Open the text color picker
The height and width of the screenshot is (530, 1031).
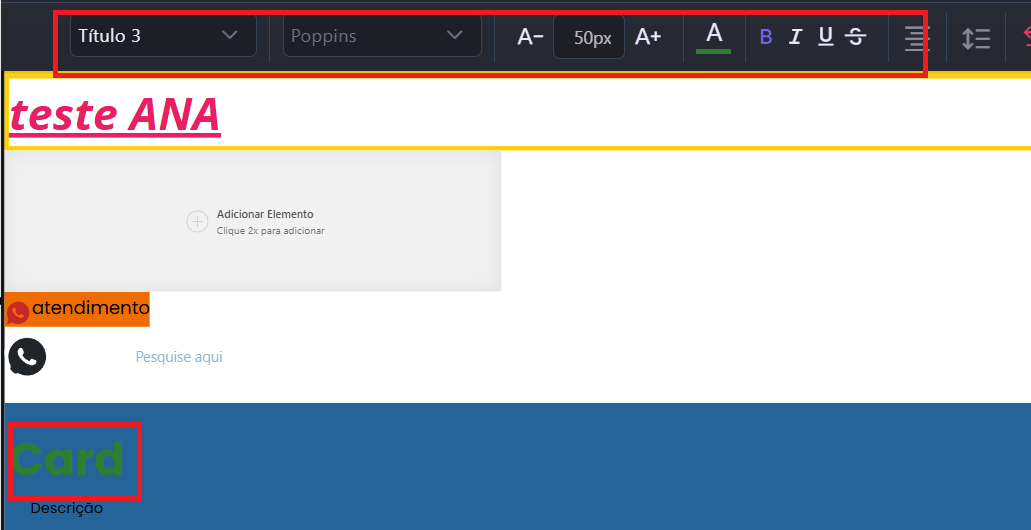pos(714,36)
